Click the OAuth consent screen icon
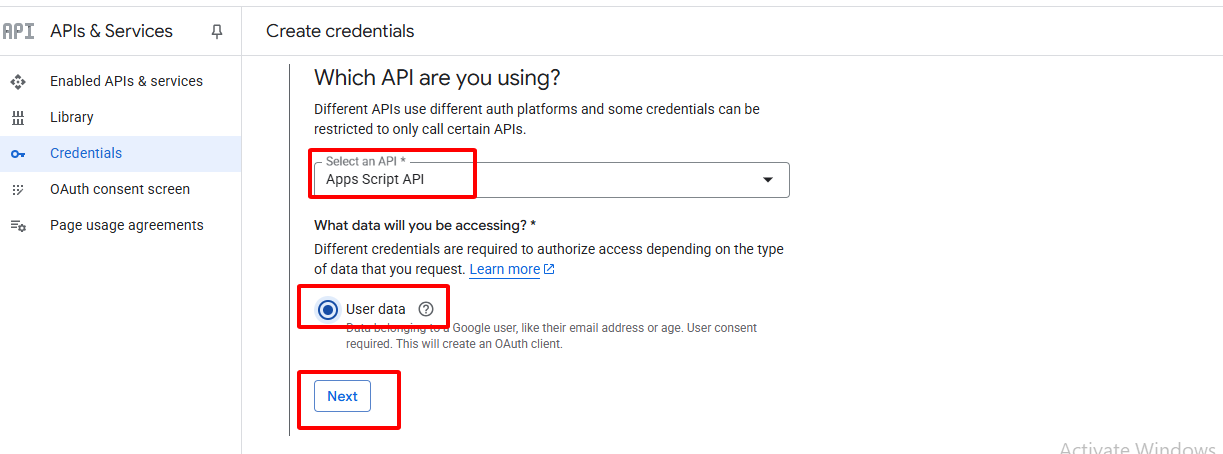 [18, 189]
